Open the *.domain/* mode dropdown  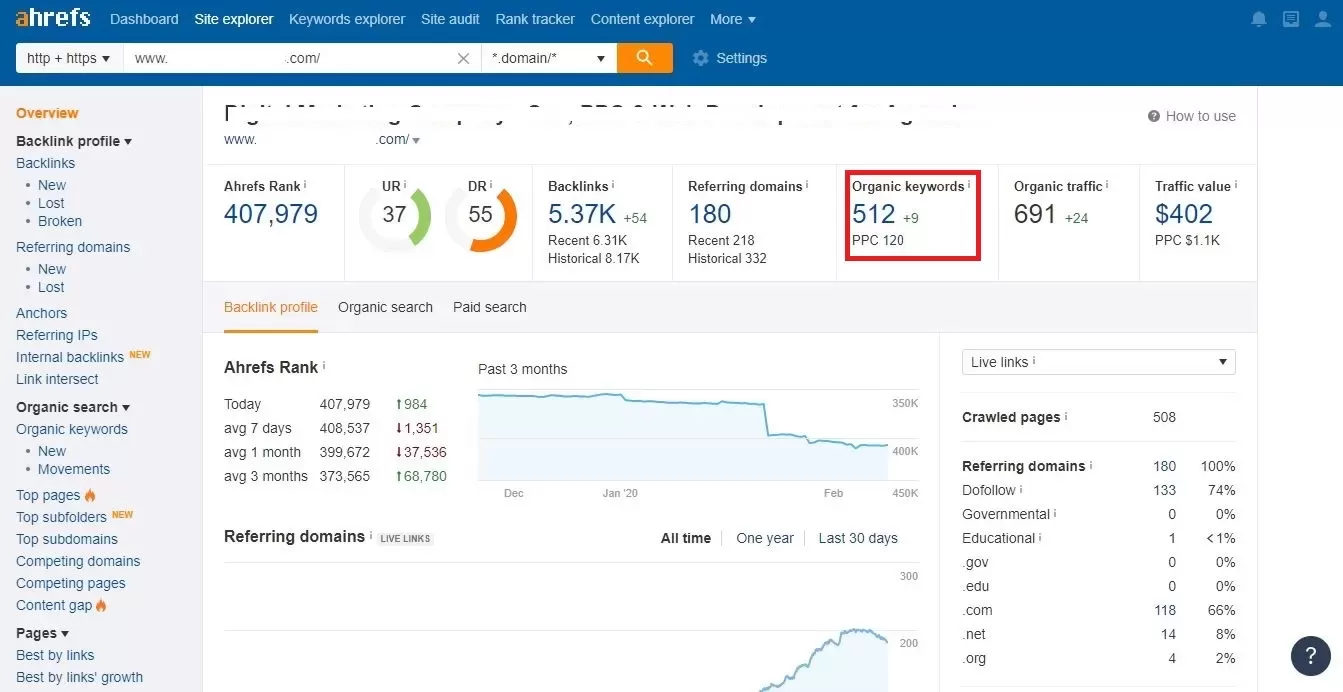[549, 58]
